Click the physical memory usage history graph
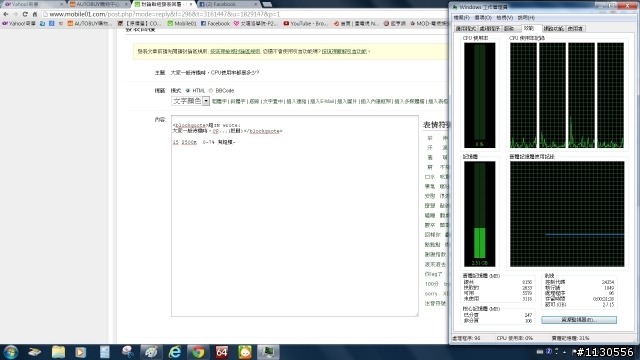Viewport: 640px width, 360px height. (x=567, y=214)
